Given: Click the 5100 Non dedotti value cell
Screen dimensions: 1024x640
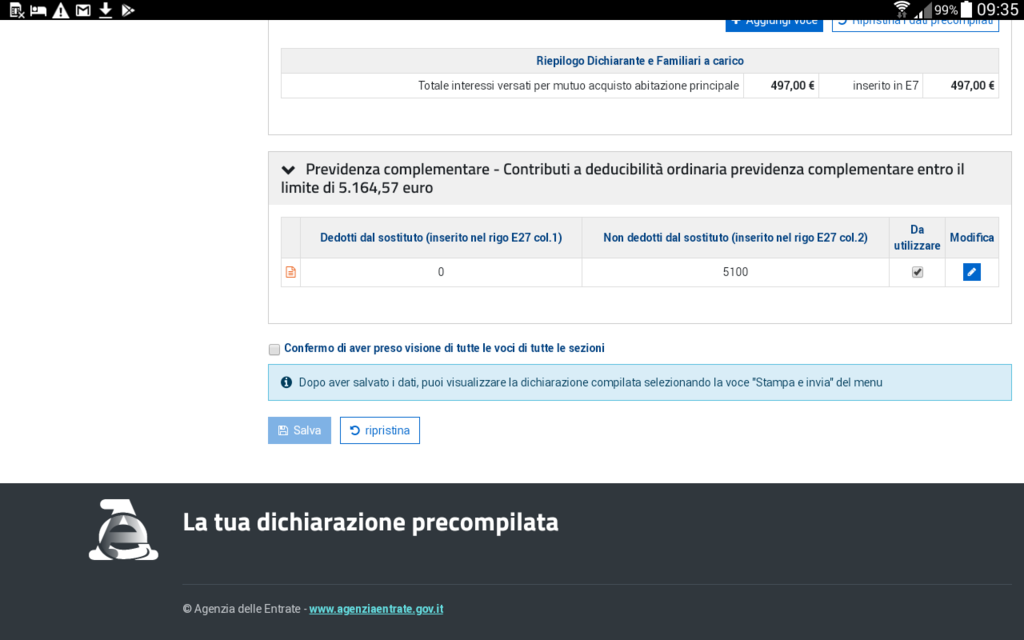Looking at the screenshot, I should [x=735, y=272].
